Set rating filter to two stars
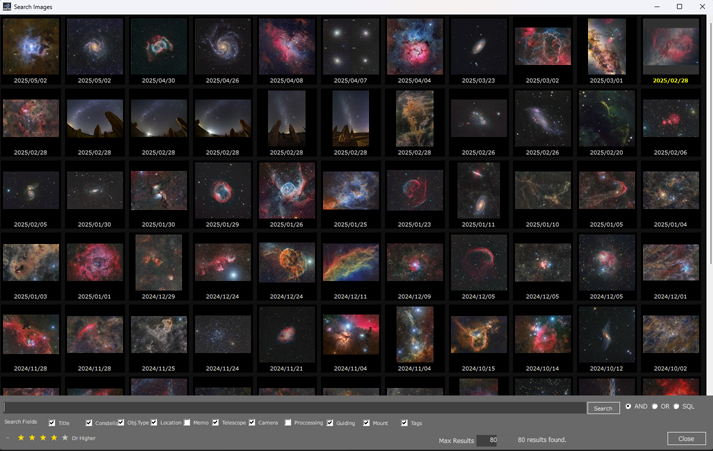The height and width of the screenshot is (451, 713). [x=32, y=438]
